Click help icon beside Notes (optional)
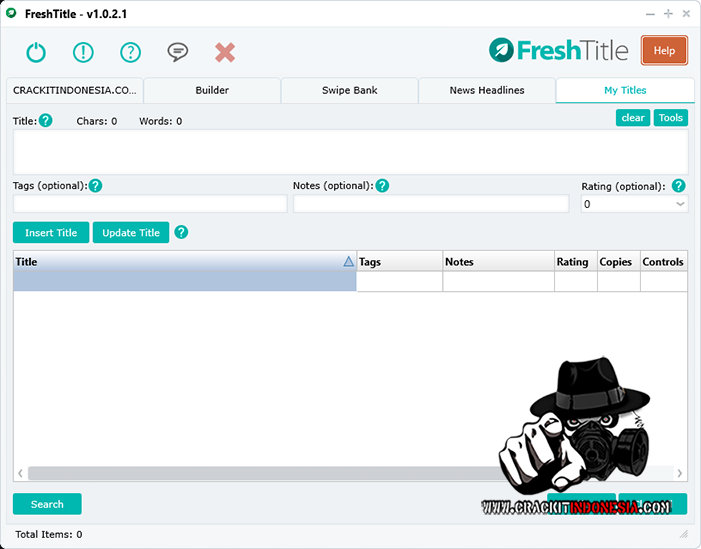The image size is (701, 549). point(382,186)
